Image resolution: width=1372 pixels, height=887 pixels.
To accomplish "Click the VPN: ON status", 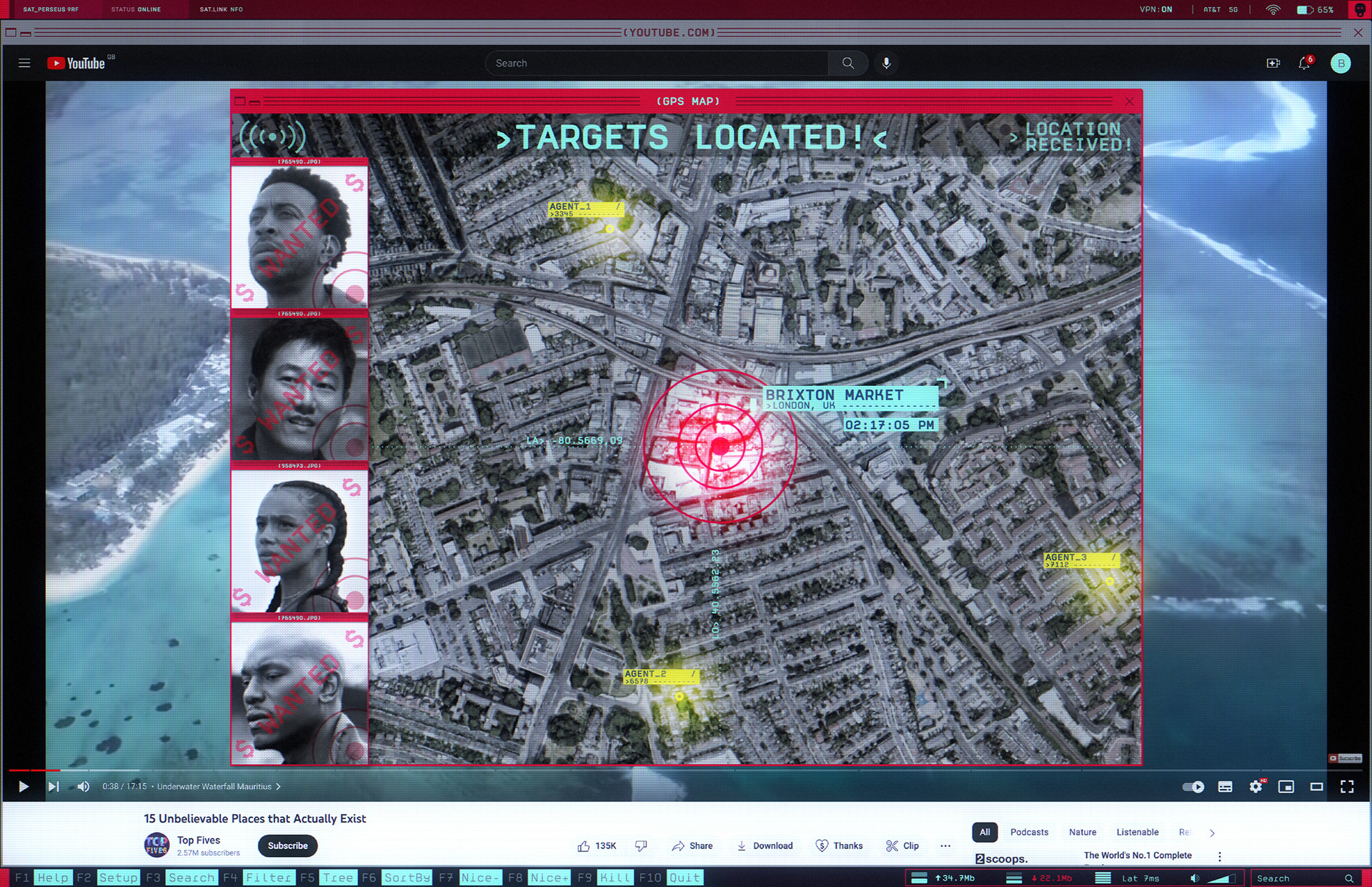I will 1155,9.
